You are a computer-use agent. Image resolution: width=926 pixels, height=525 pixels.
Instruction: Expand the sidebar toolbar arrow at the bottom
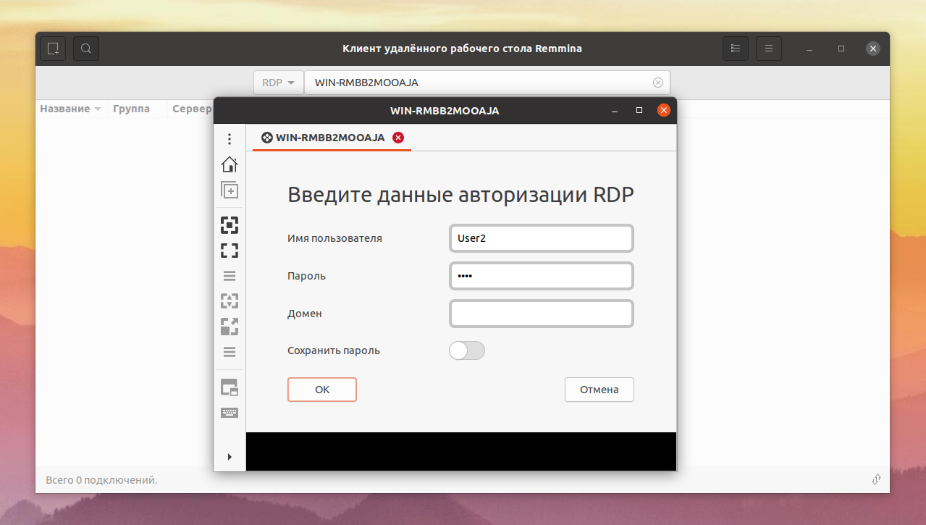pos(229,456)
